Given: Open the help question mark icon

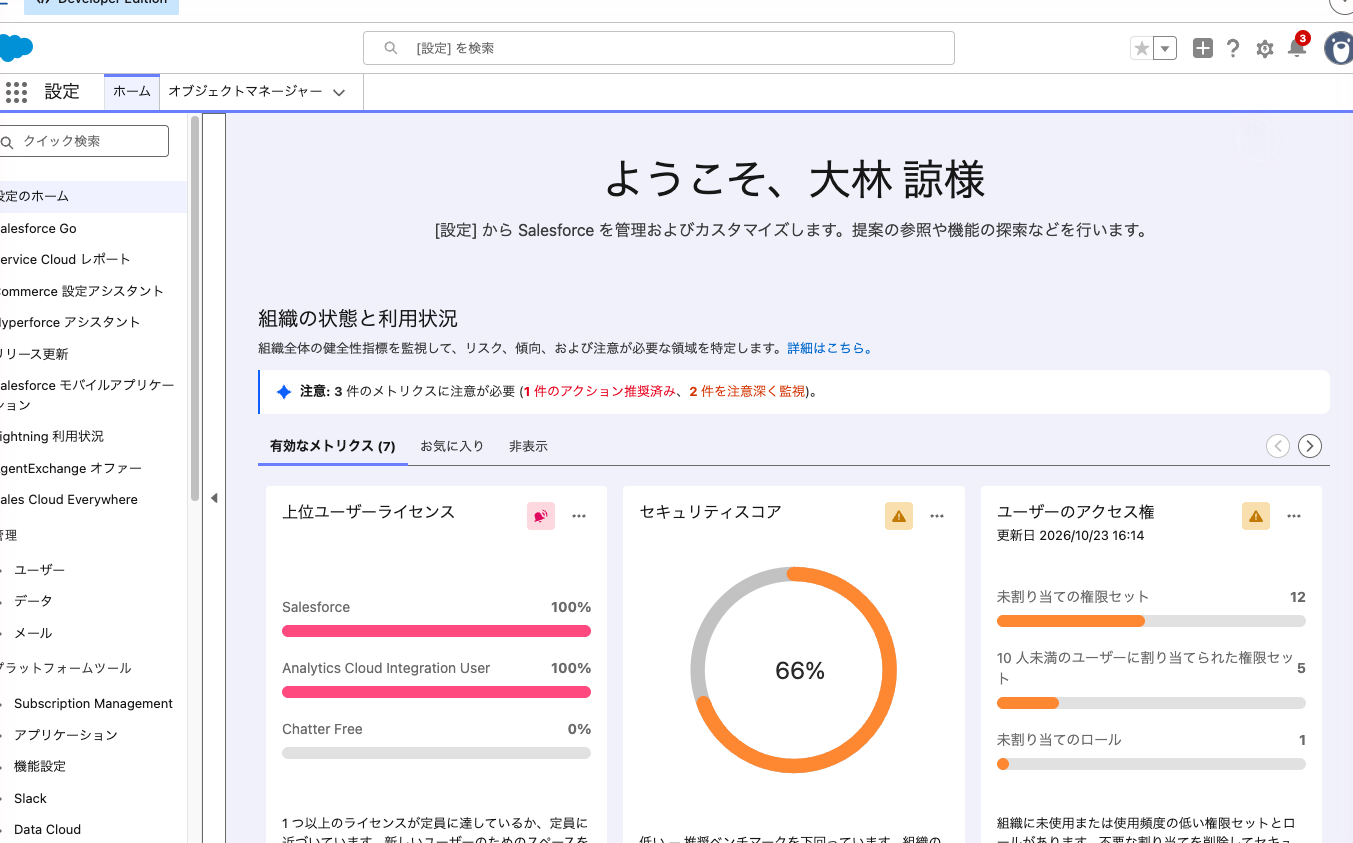Looking at the screenshot, I should tap(1233, 48).
